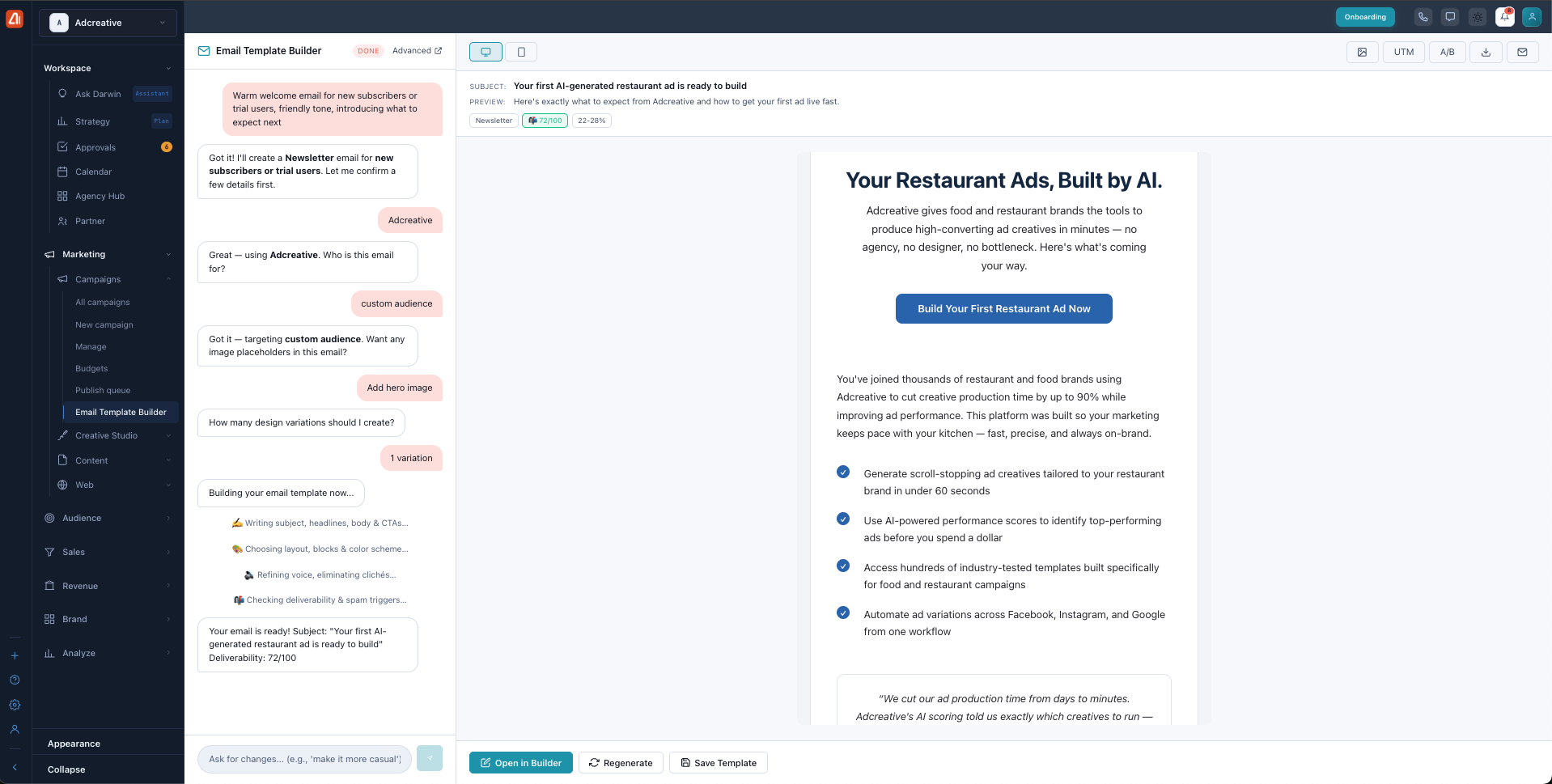Click the image icon in top toolbar

pyautogui.click(x=1362, y=52)
